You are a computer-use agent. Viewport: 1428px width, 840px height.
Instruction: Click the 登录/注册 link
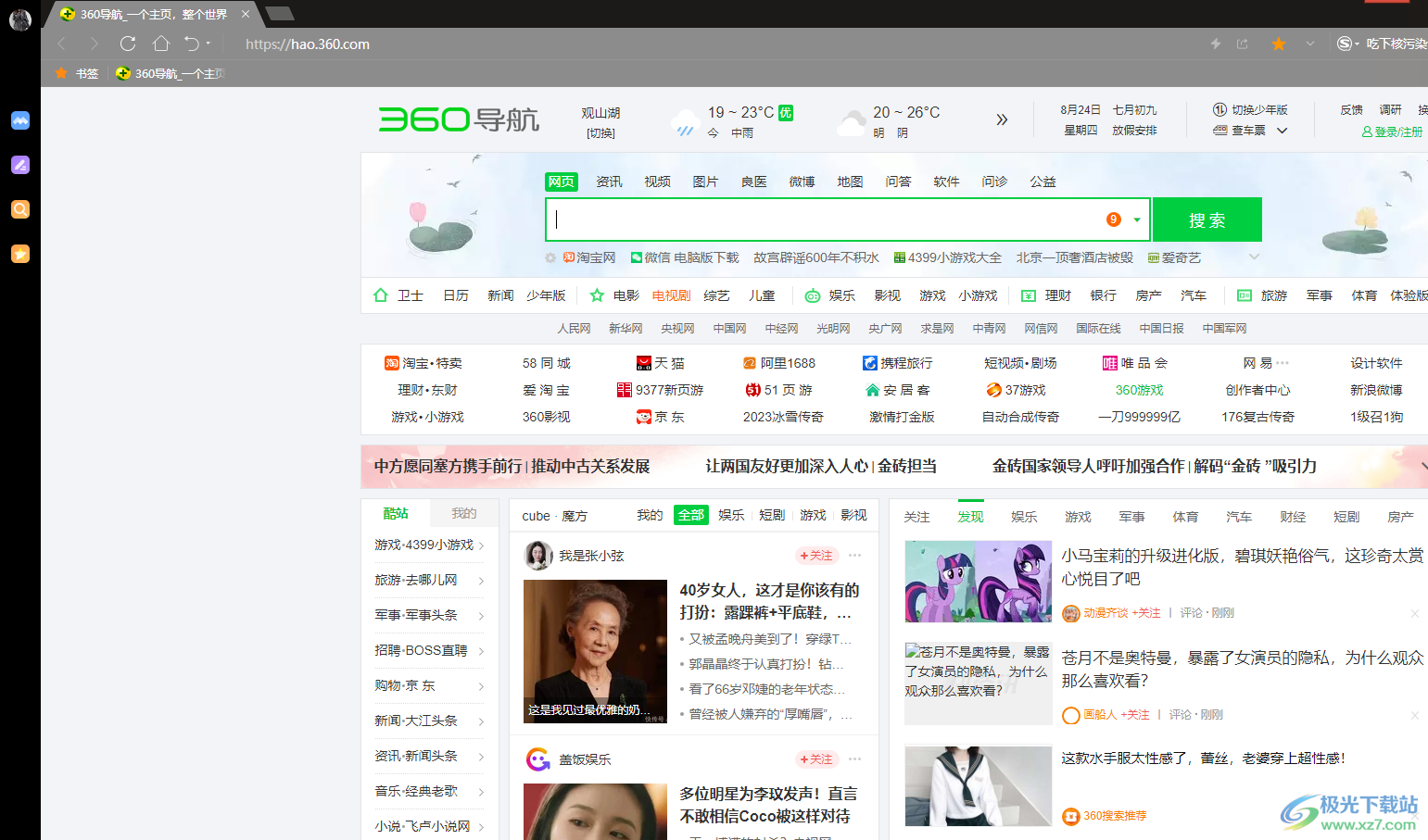1392,132
